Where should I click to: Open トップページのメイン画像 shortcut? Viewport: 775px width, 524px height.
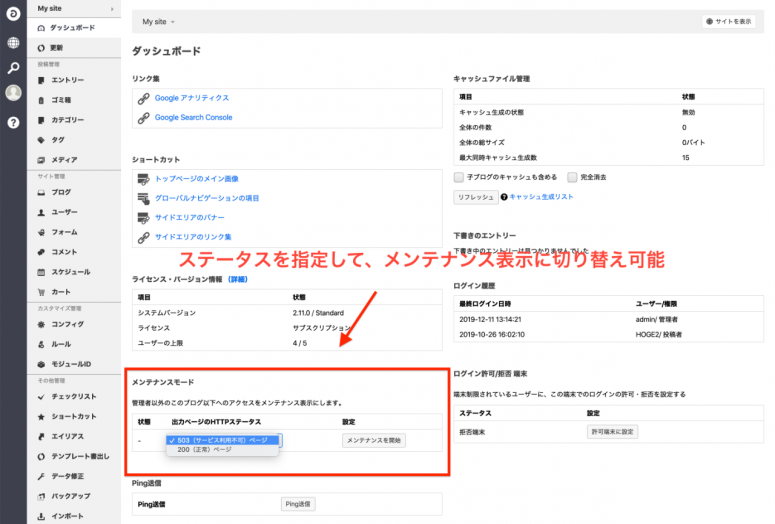[197, 178]
